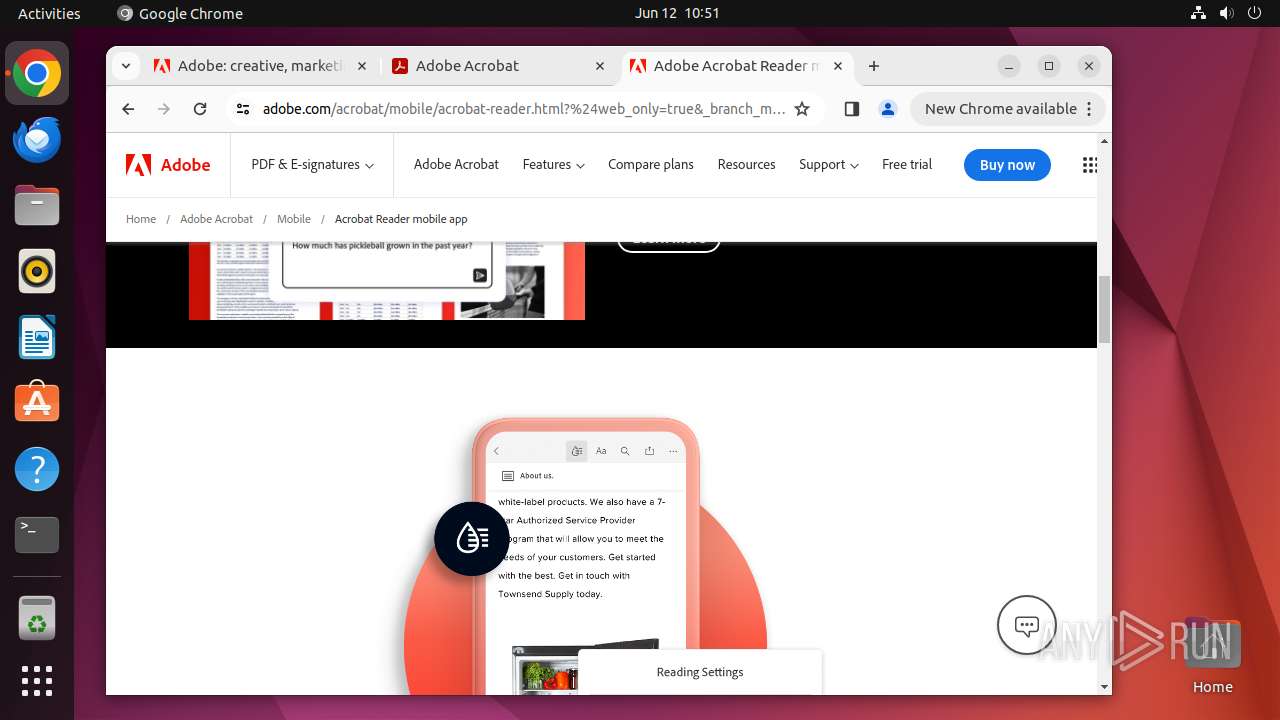Close the Adobe: creative, marketing tab
Image resolution: width=1280 pixels, height=720 pixels.
pyautogui.click(x=362, y=66)
